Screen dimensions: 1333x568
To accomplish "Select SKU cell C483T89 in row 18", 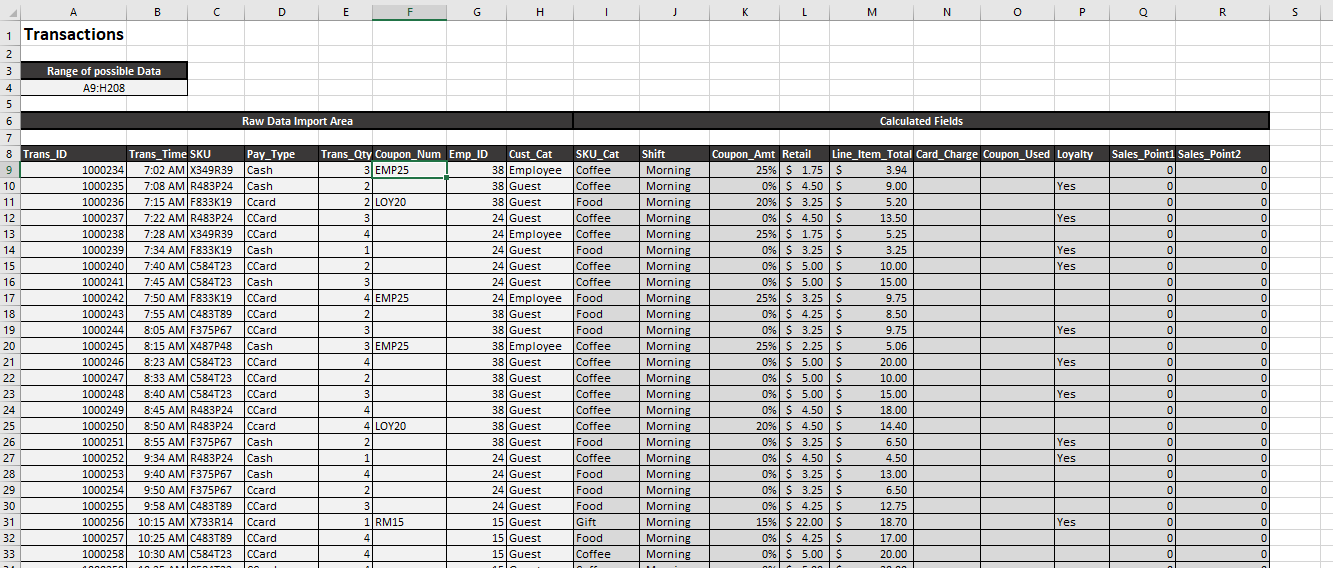I will pos(216,314).
